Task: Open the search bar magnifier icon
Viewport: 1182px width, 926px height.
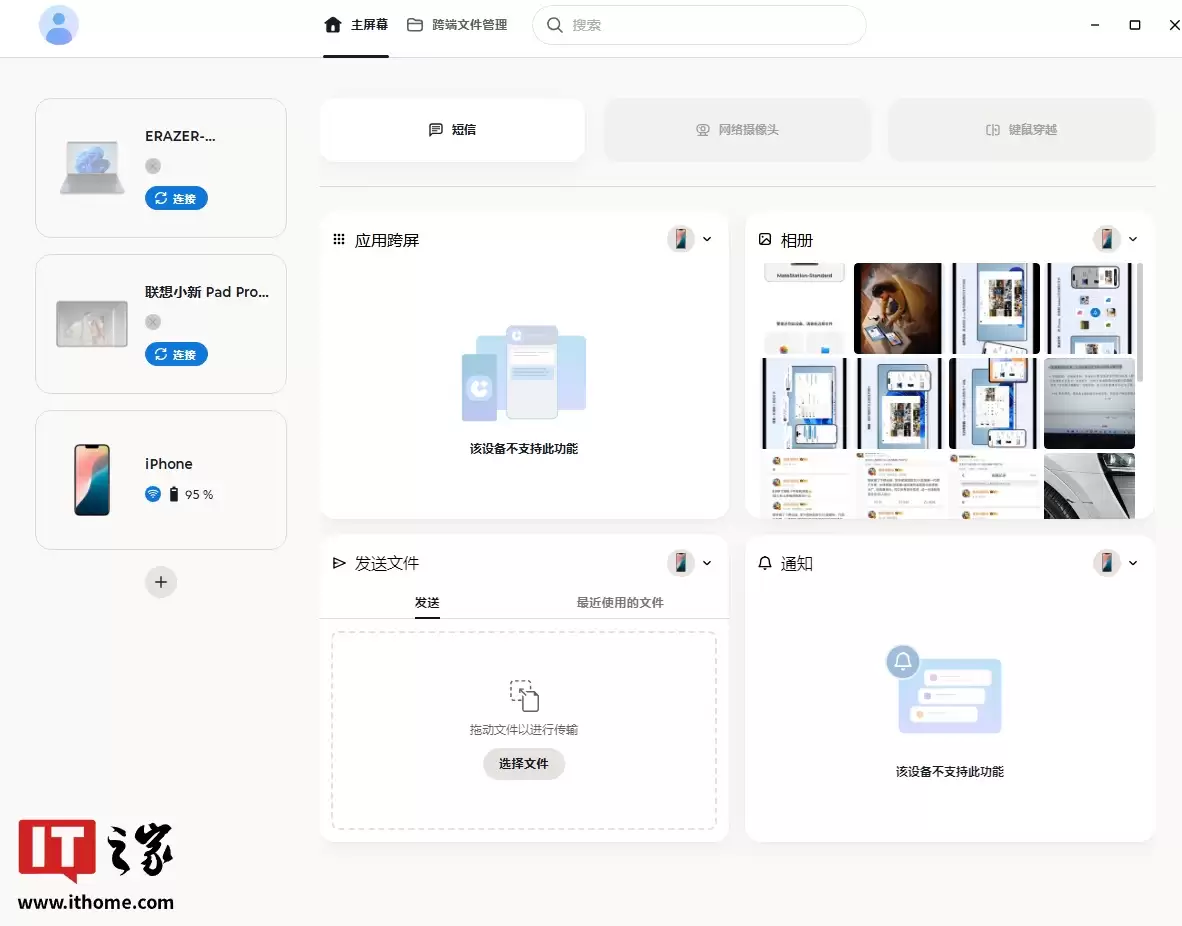Action: click(554, 24)
